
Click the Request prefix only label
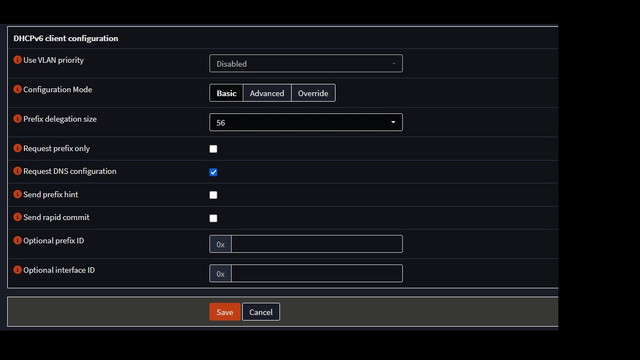tap(56, 149)
